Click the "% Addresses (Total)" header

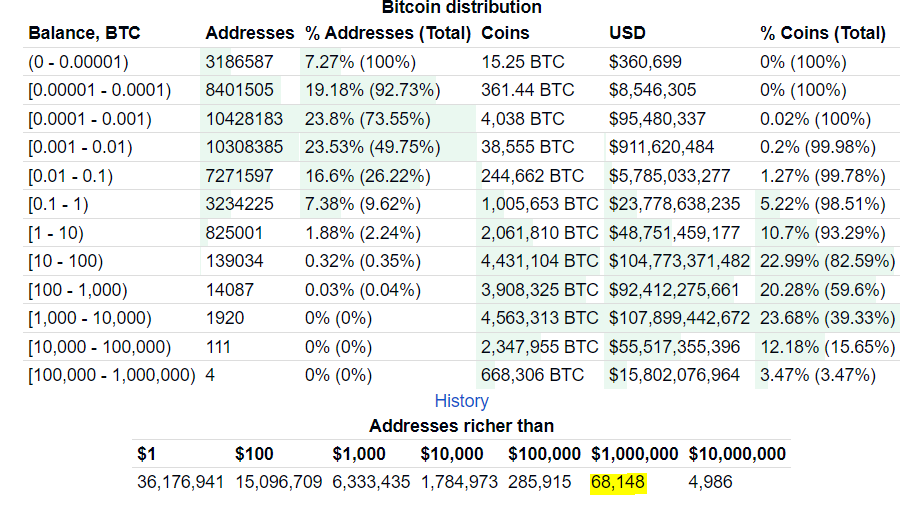(x=388, y=33)
